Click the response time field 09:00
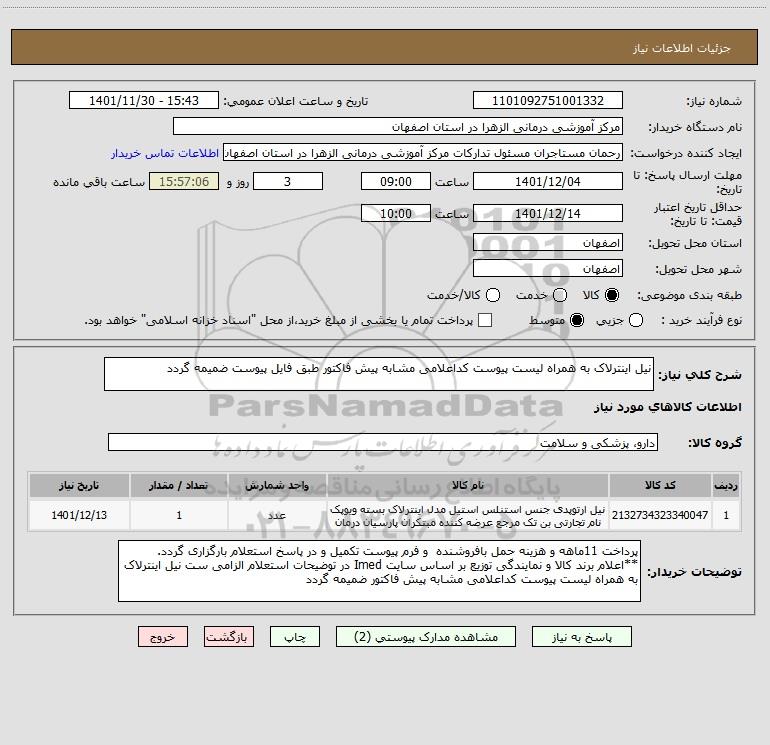 pyautogui.click(x=396, y=181)
